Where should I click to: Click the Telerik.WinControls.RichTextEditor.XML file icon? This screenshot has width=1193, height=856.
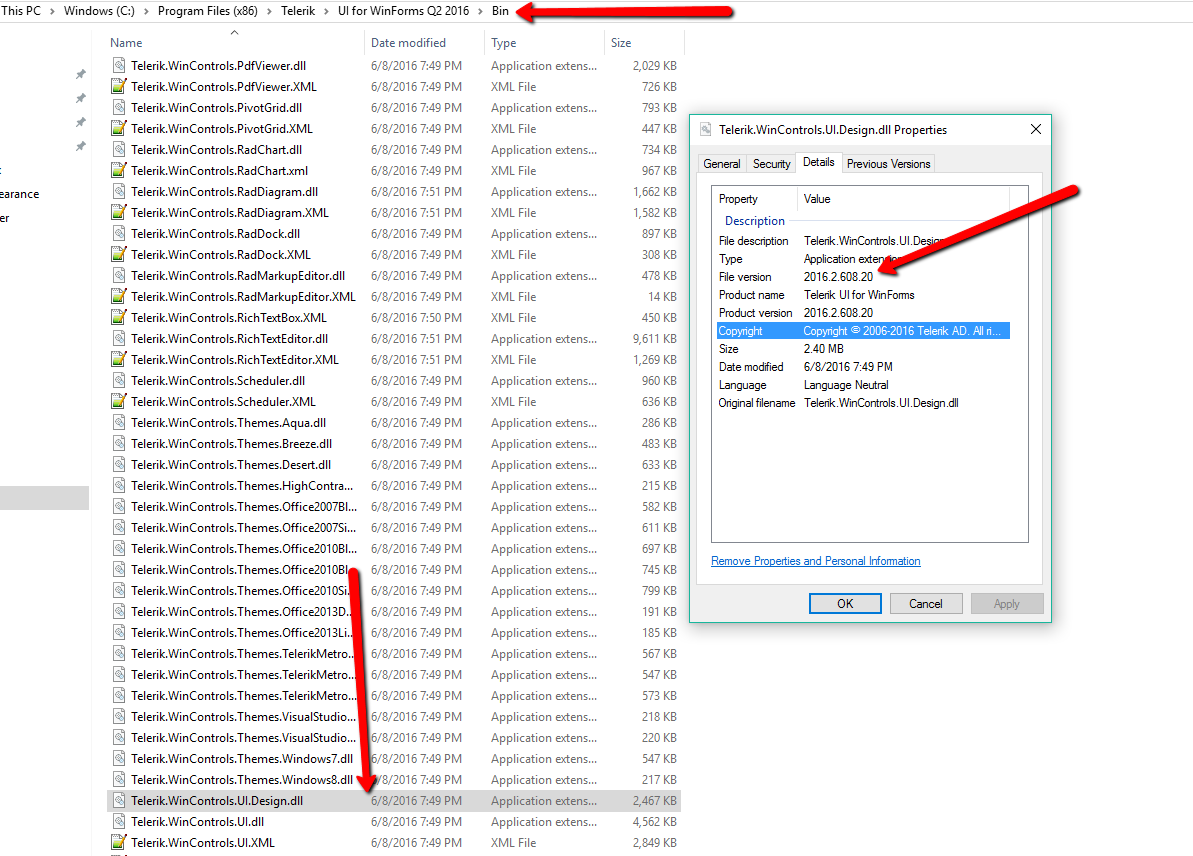pos(119,360)
